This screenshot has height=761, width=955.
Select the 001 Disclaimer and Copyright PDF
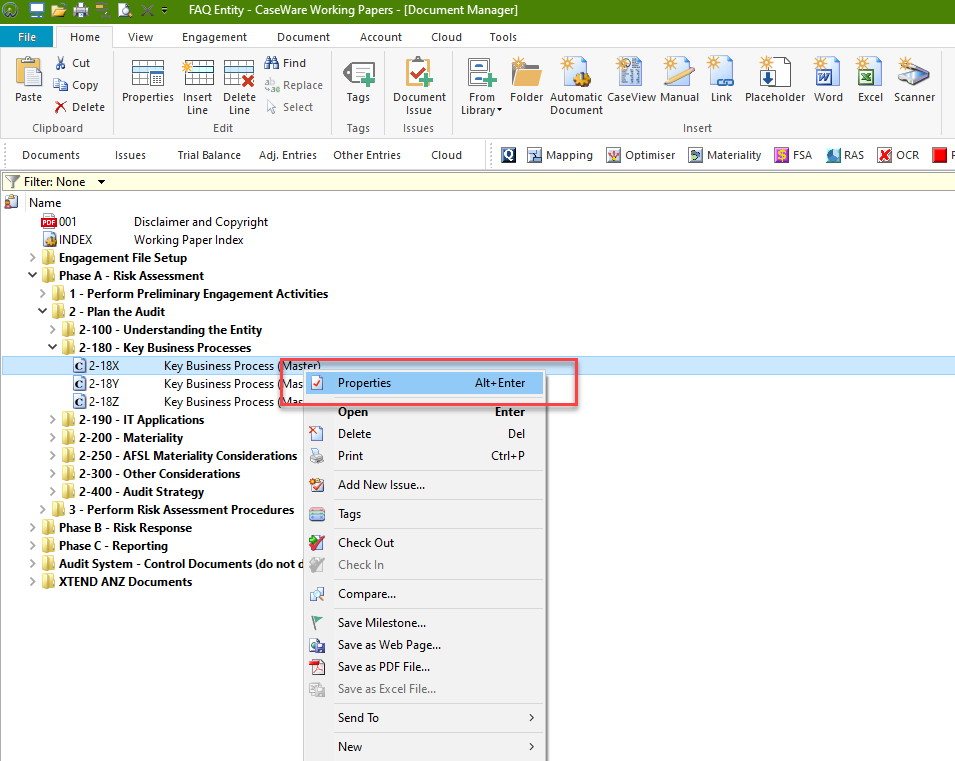click(x=155, y=222)
